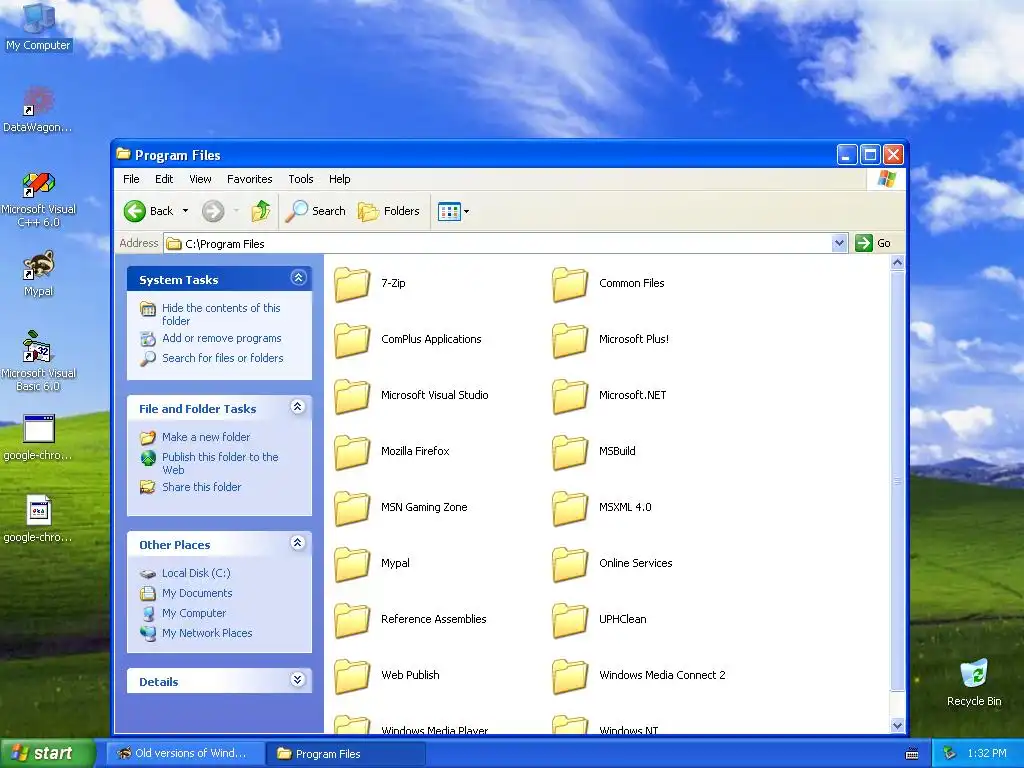Viewport: 1024px width, 768px height.
Task: Click the Go button
Action: (x=873, y=243)
